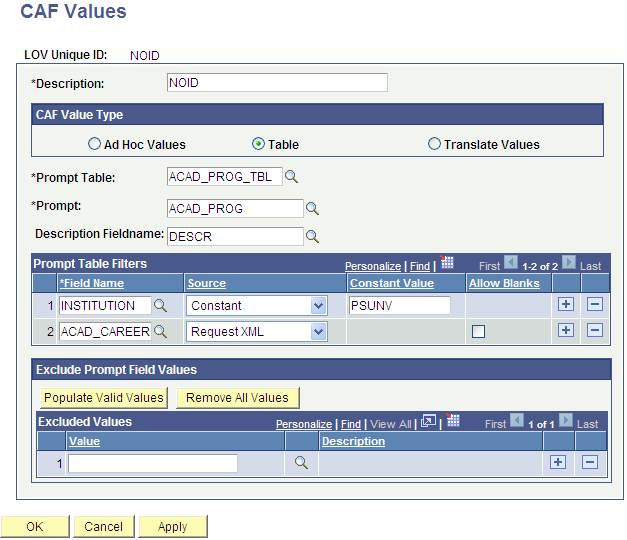627x540 pixels.
Task: Open lookup beside ACAD_CAREER field name
Action: click(160, 331)
